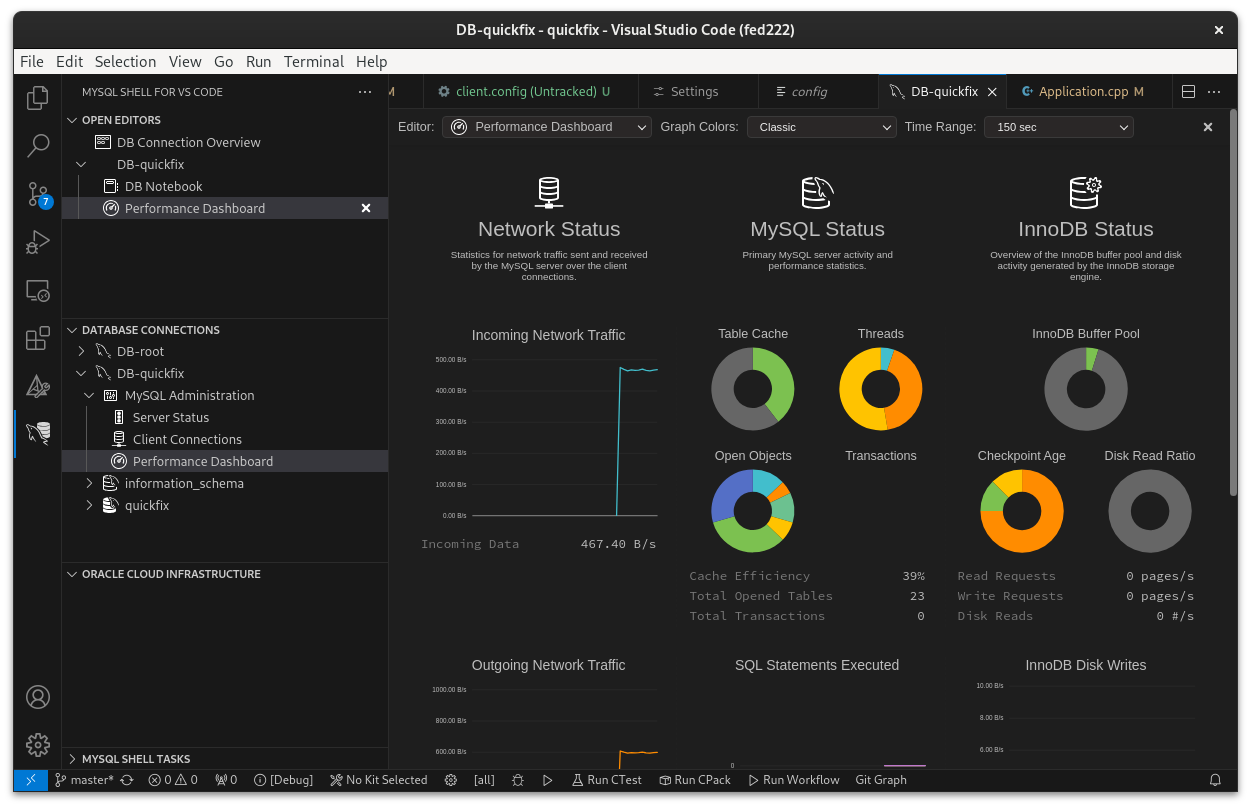Open the Extensions view icon
Image resolution: width=1251 pixels, height=808 pixels.
(x=38, y=339)
